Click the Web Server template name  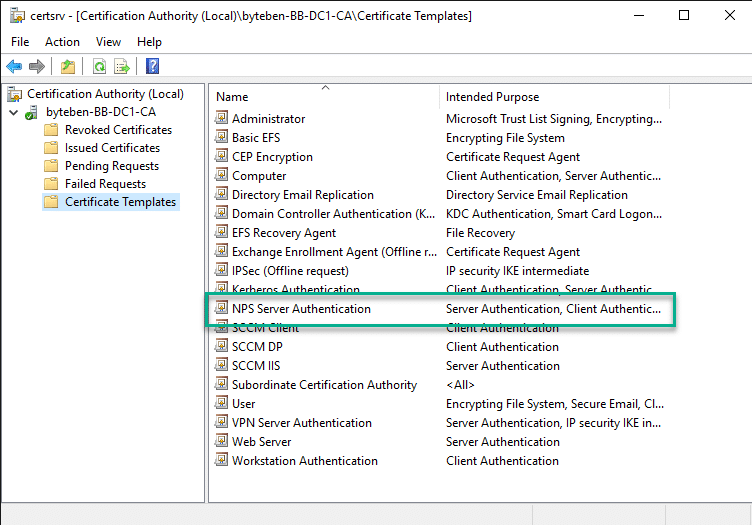[261, 442]
